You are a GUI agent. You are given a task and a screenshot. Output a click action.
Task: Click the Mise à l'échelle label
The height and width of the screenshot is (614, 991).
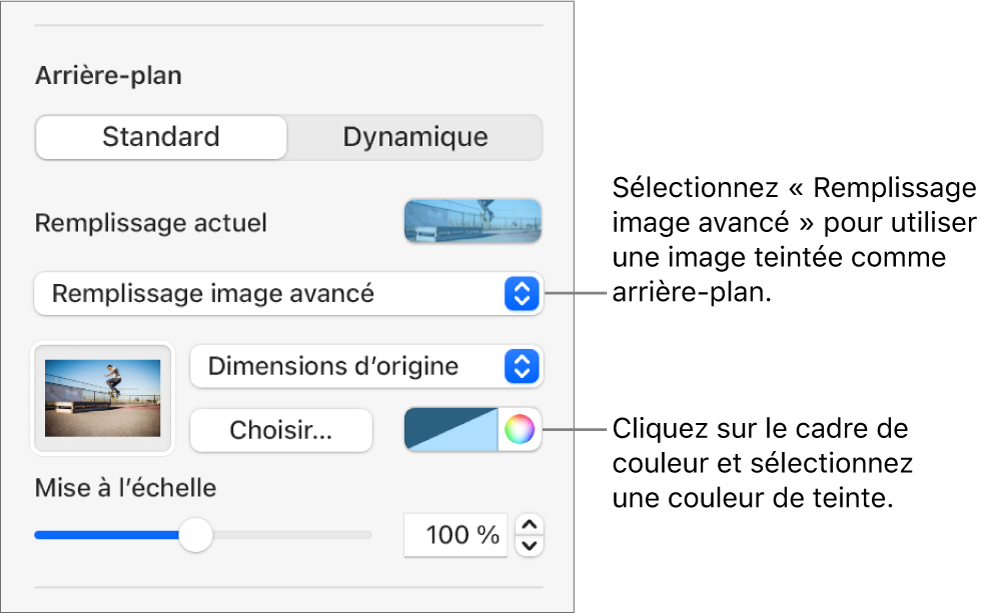[125, 488]
